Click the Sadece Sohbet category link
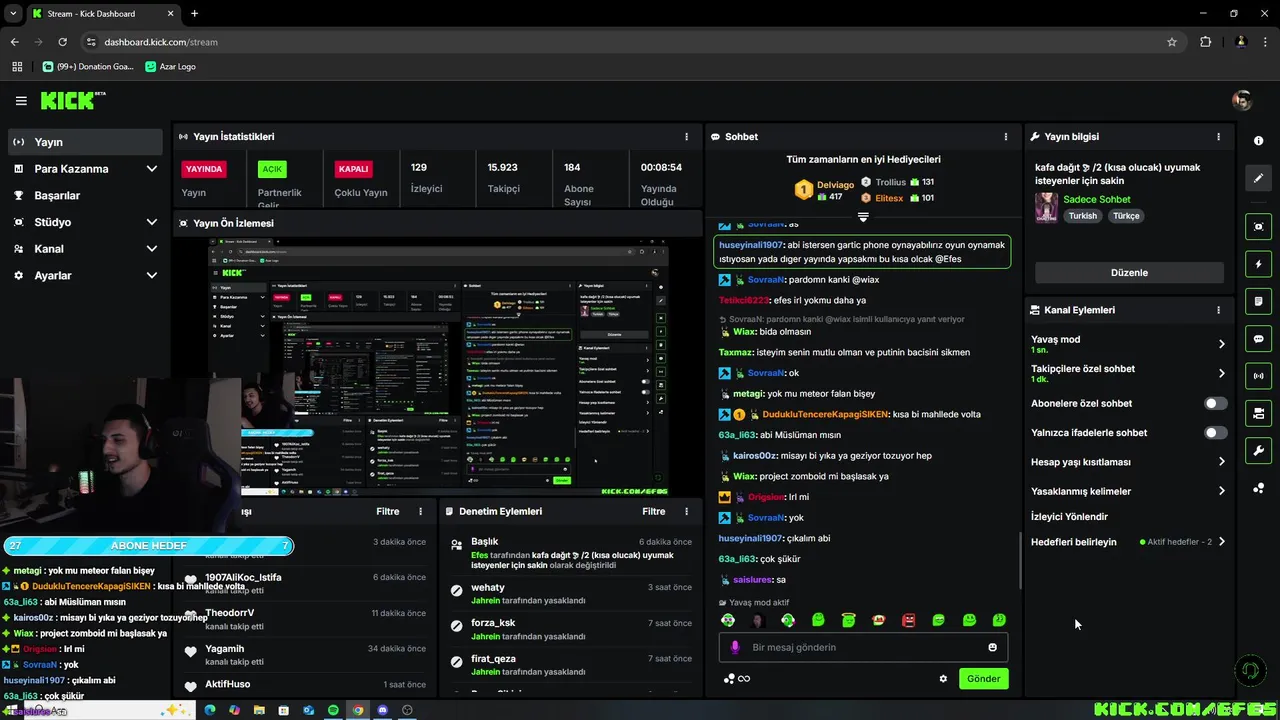The width and height of the screenshot is (1280, 720). click(1096, 199)
